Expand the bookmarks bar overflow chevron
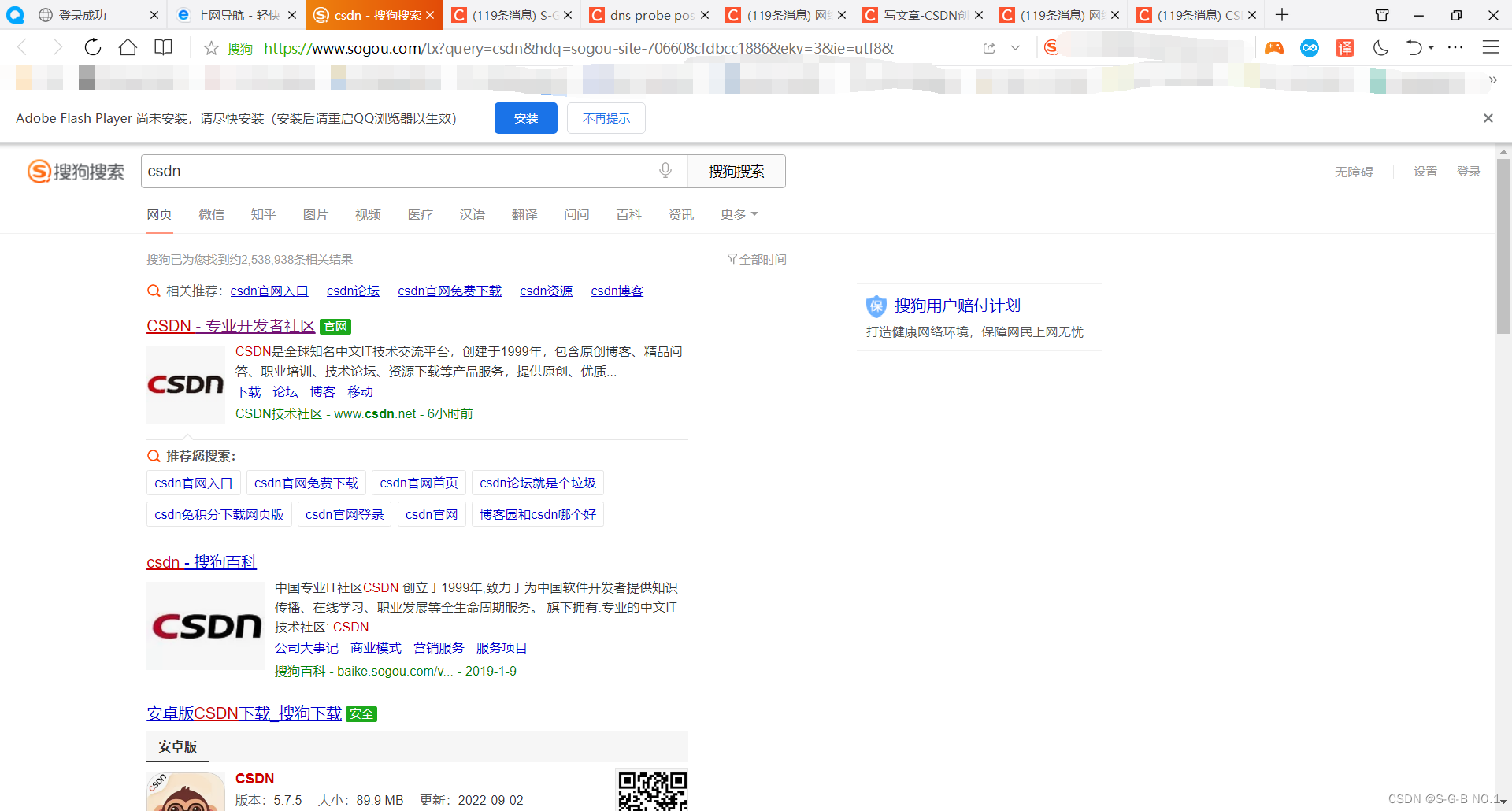This screenshot has height=811, width=1512. click(x=1493, y=80)
